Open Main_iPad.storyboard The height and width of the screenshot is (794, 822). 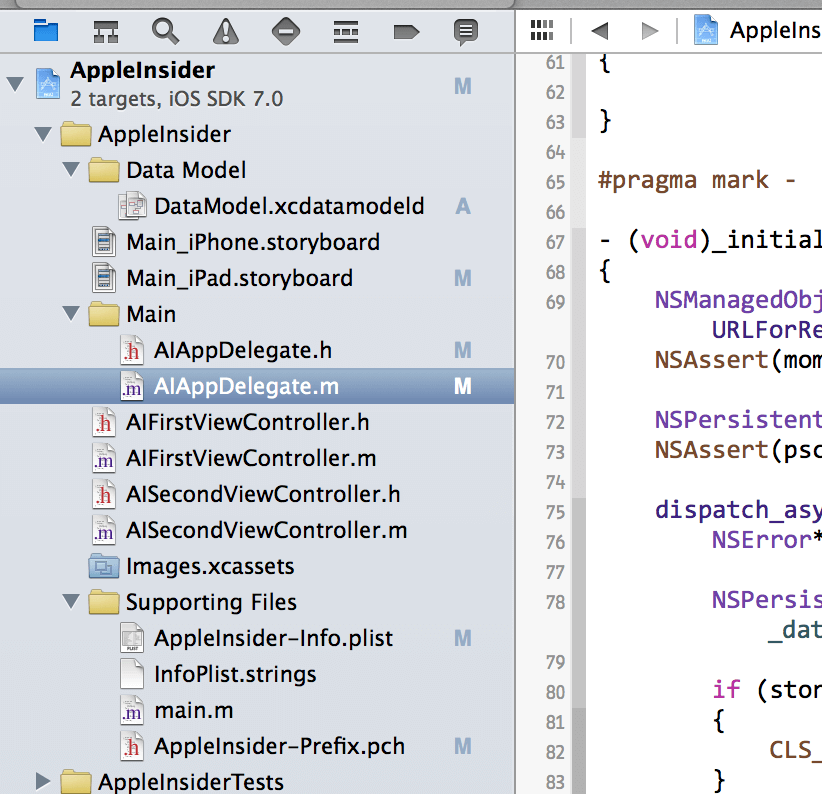coord(257,278)
